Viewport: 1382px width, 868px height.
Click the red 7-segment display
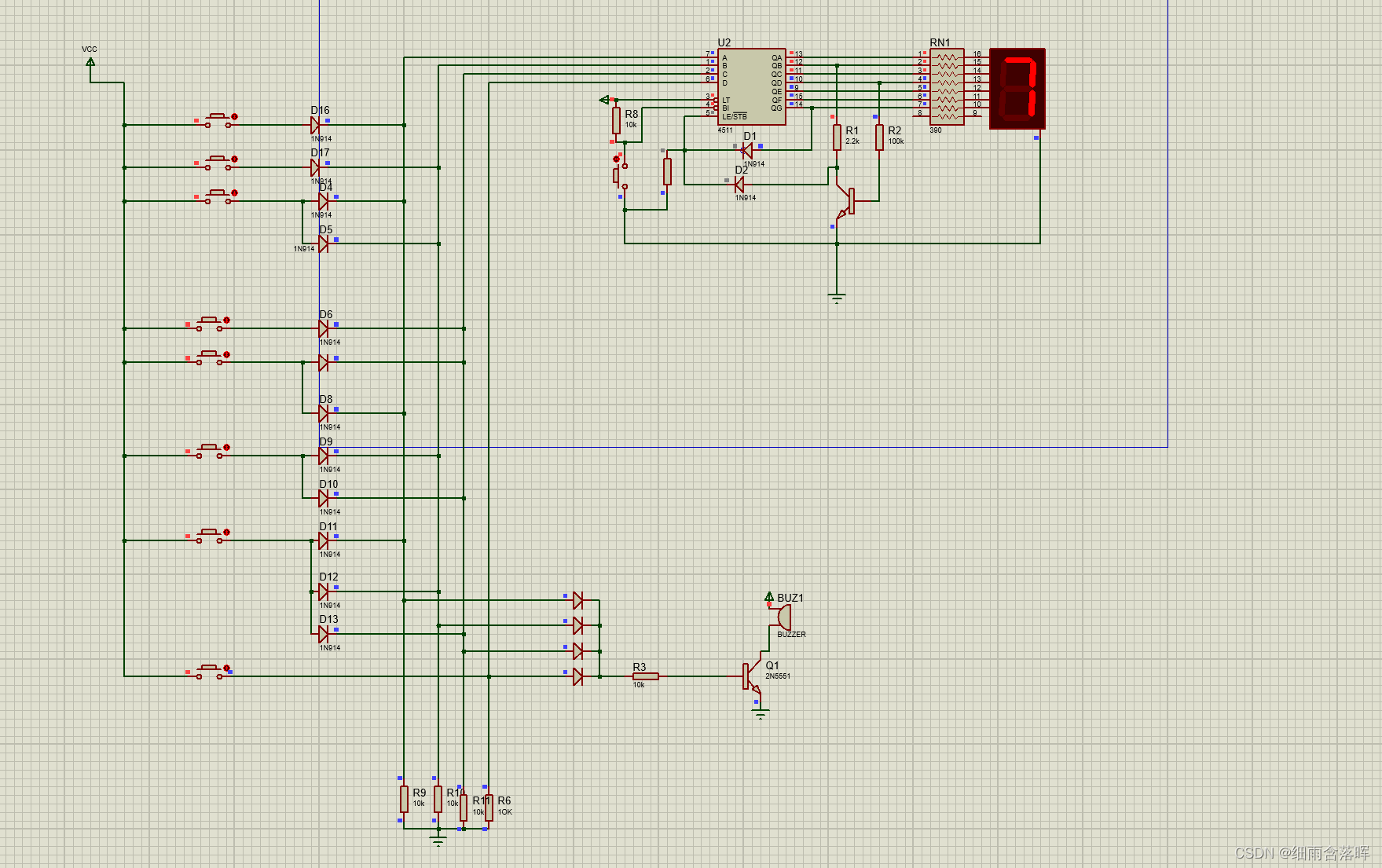(1017, 88)
